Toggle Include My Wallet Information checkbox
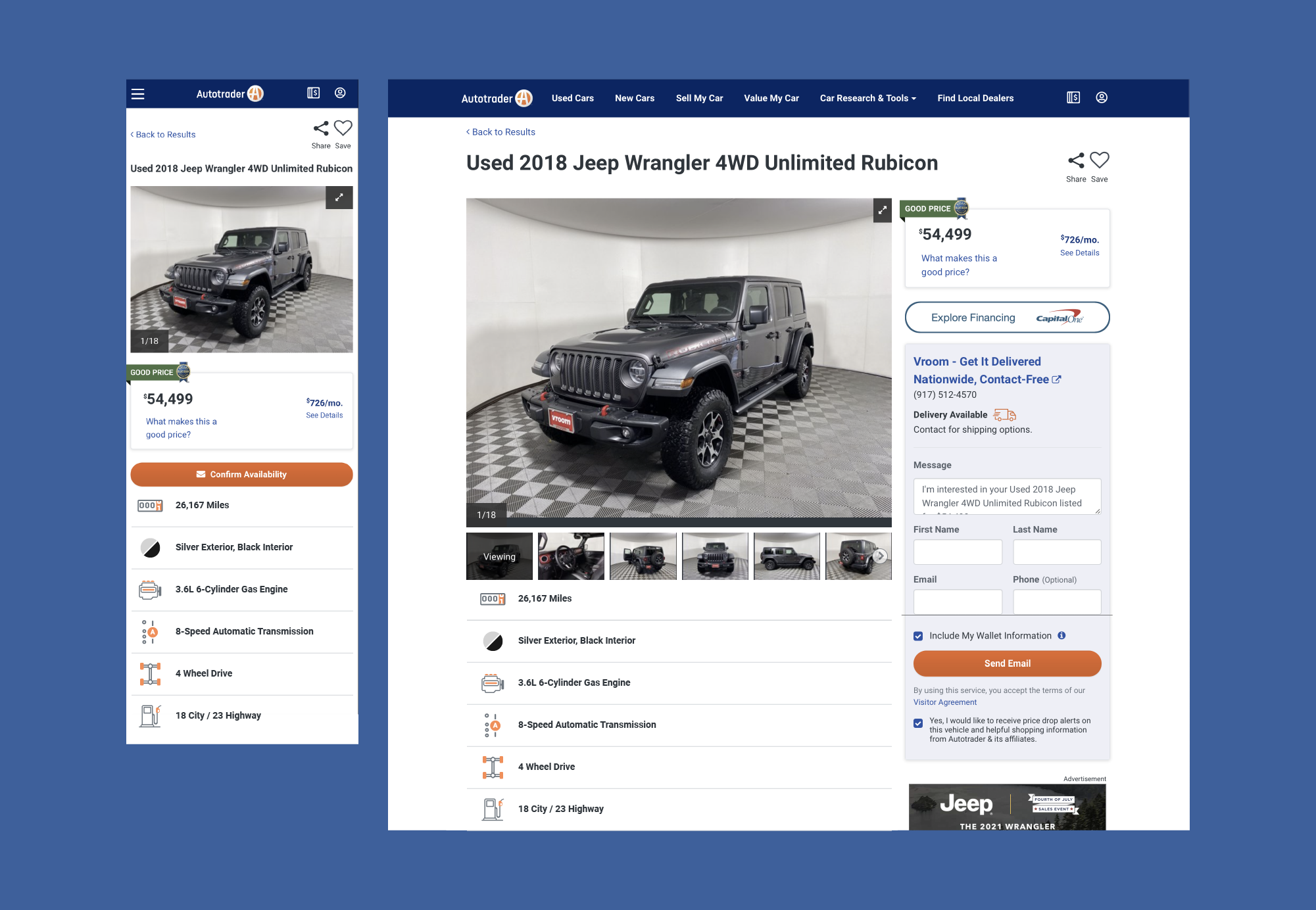The image size is (1316, 910). tap(918, 636)
